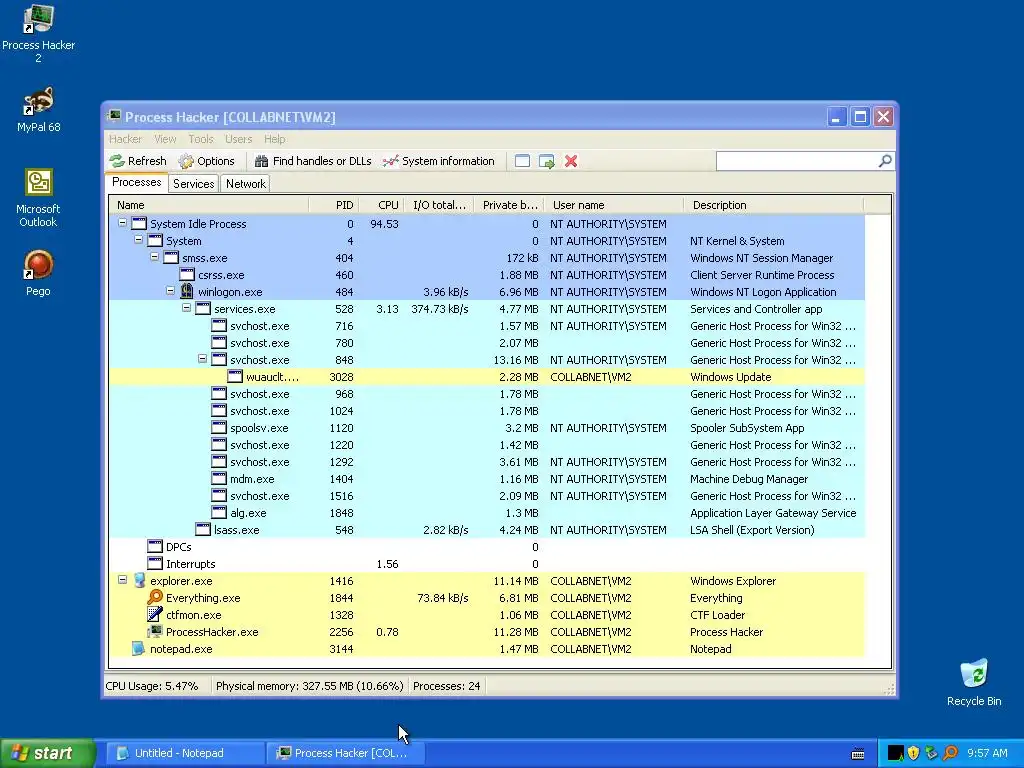Select the Interrupts row
The image size is (1024, 768).
click(487, 564)
